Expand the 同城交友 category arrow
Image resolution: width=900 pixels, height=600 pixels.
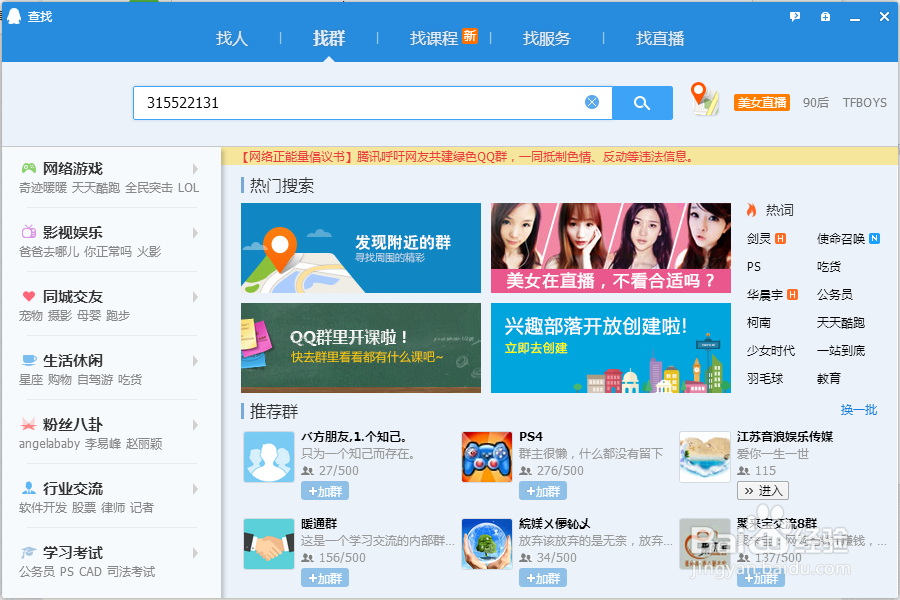[x=195, y=297]
